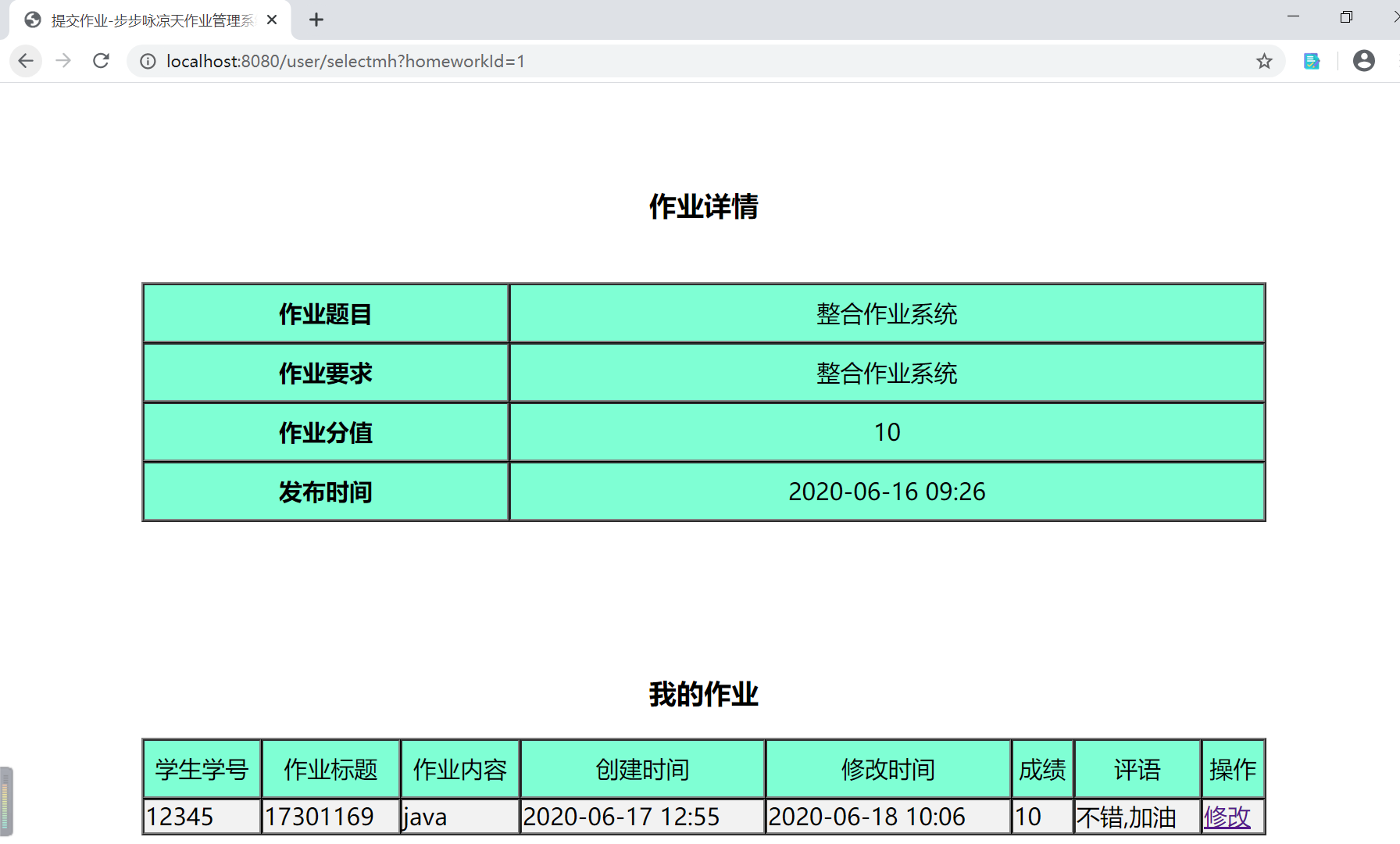Click the 评语 column header
The width and height of the screenshot is (1400, 844).
1137,770
